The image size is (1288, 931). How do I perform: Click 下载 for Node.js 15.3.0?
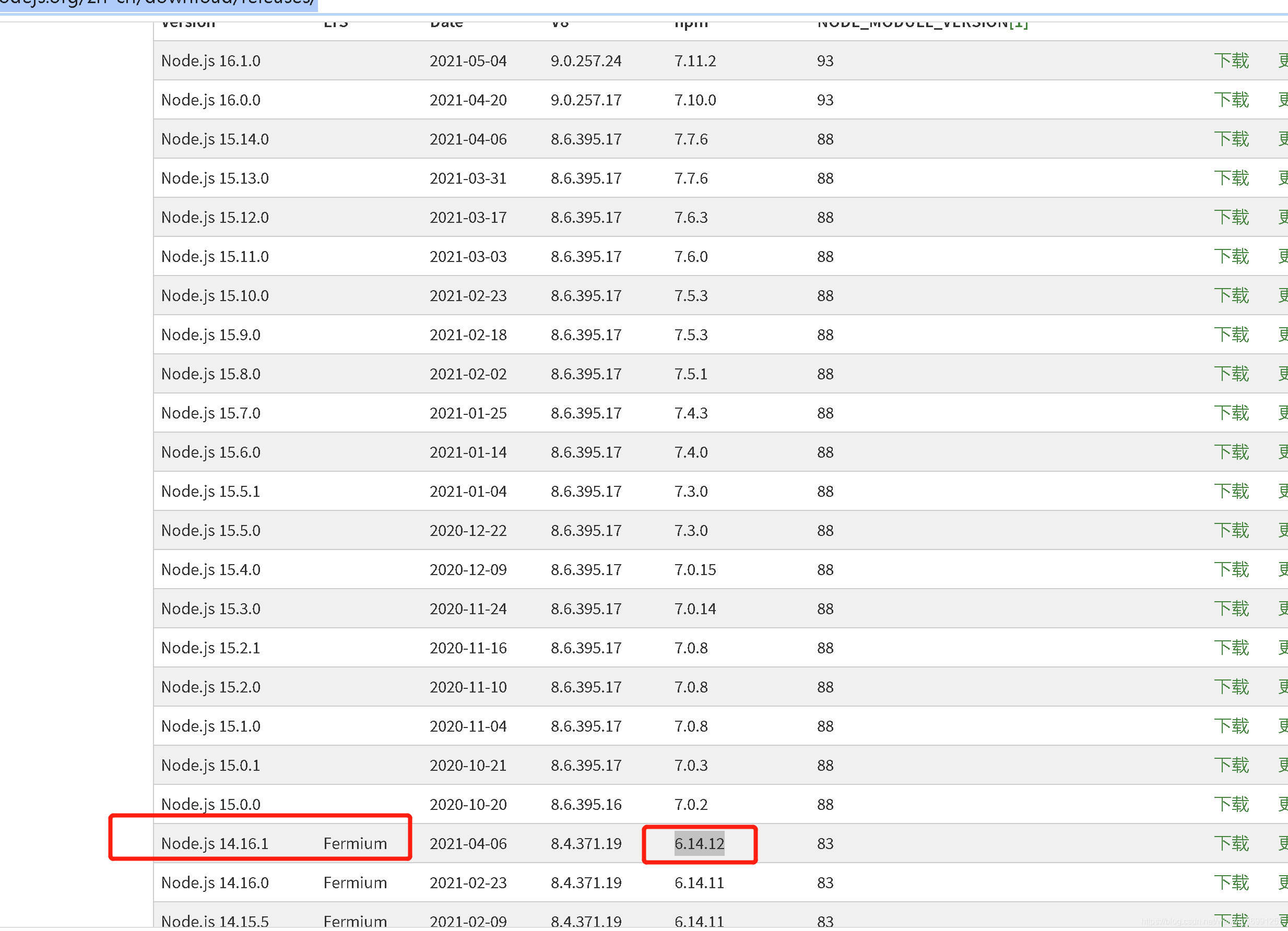tap(1231, 609)
